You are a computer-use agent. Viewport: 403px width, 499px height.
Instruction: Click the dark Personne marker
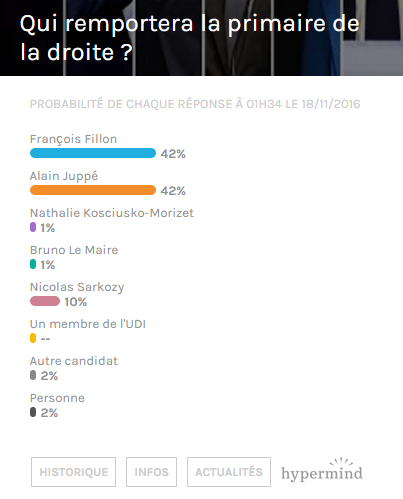(33, 412)
